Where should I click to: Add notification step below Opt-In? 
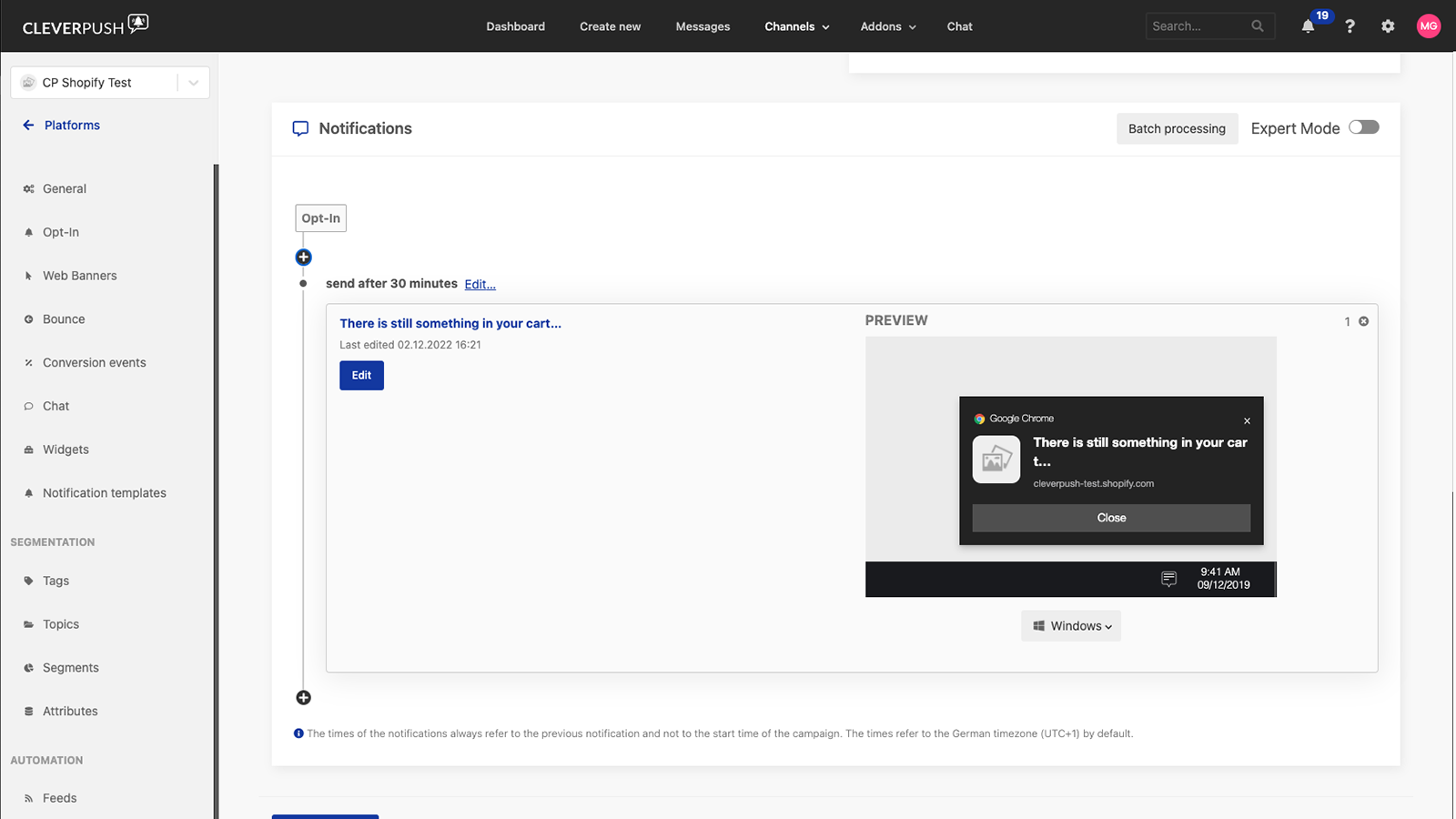[304, 258]
